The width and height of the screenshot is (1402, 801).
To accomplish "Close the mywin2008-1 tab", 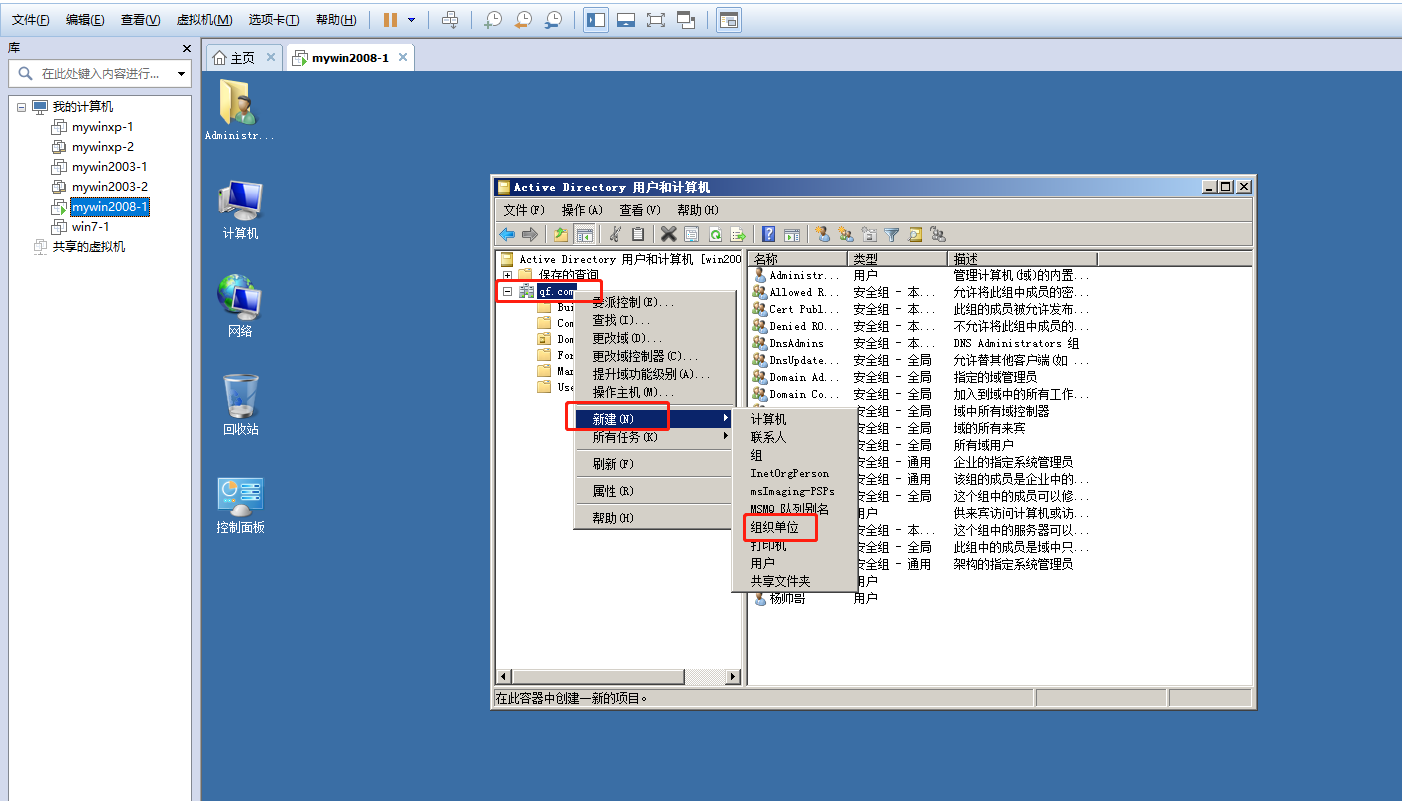I will click(x=403, y=57).
